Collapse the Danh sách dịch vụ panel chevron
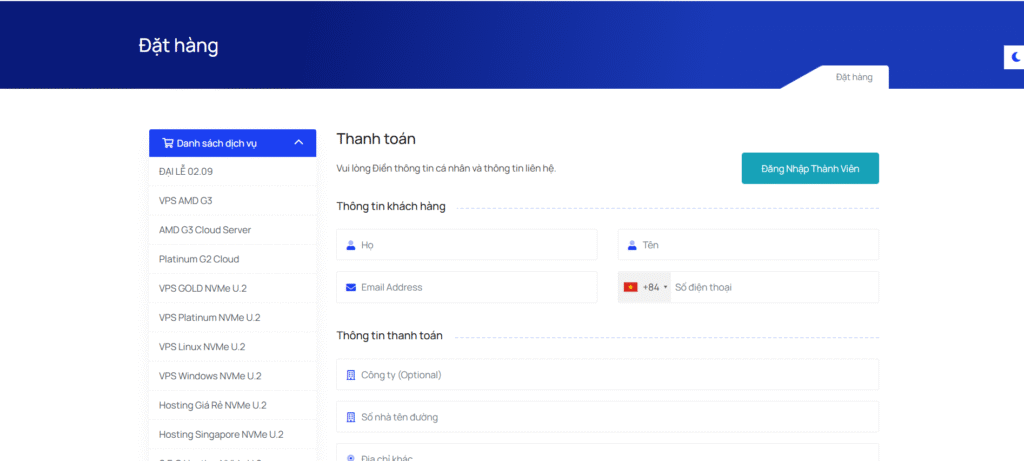The width and height of the screenshot is (1024, 461). coord(298,143)
